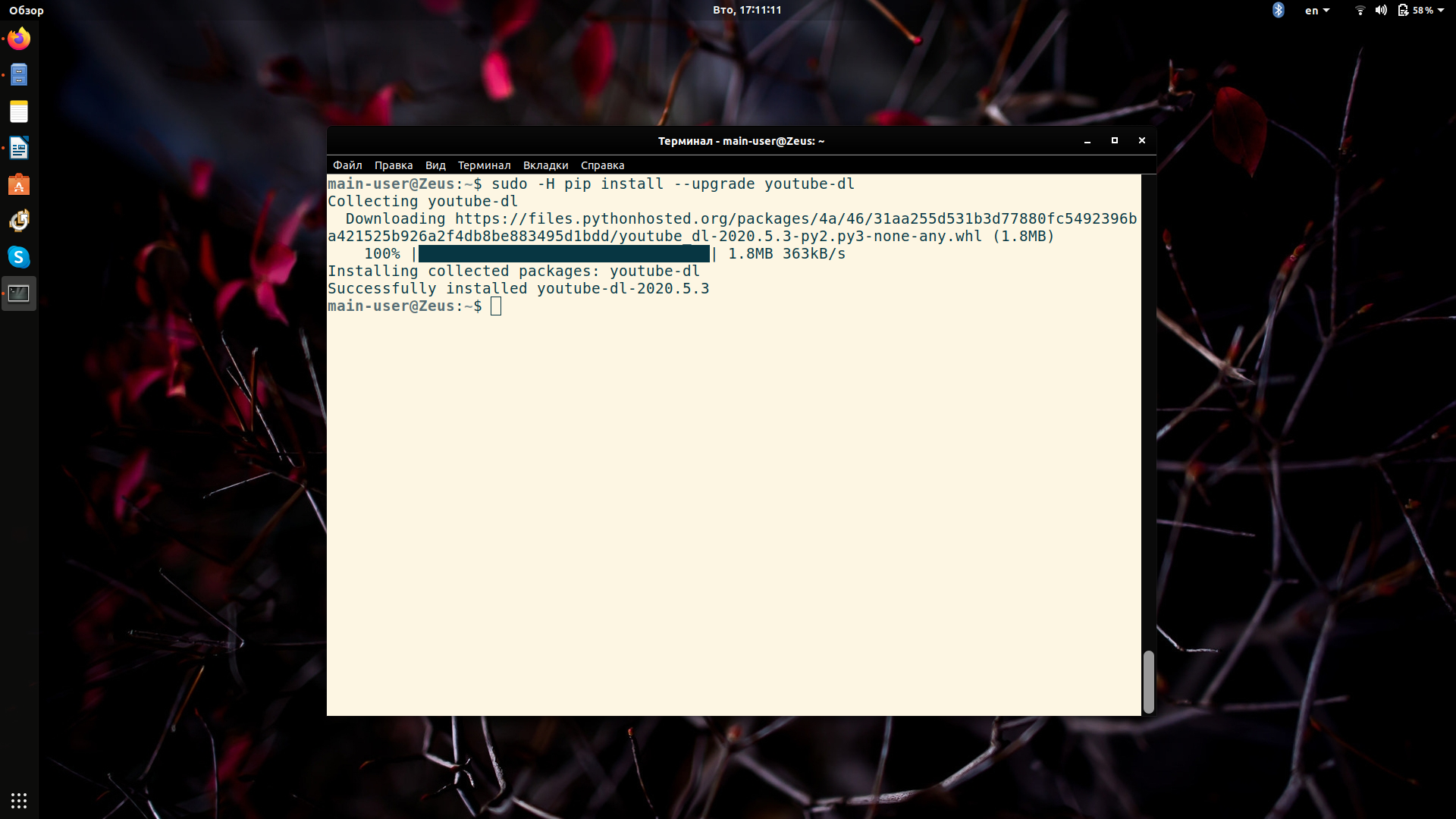Click the Справка menu item

[602, 165]
